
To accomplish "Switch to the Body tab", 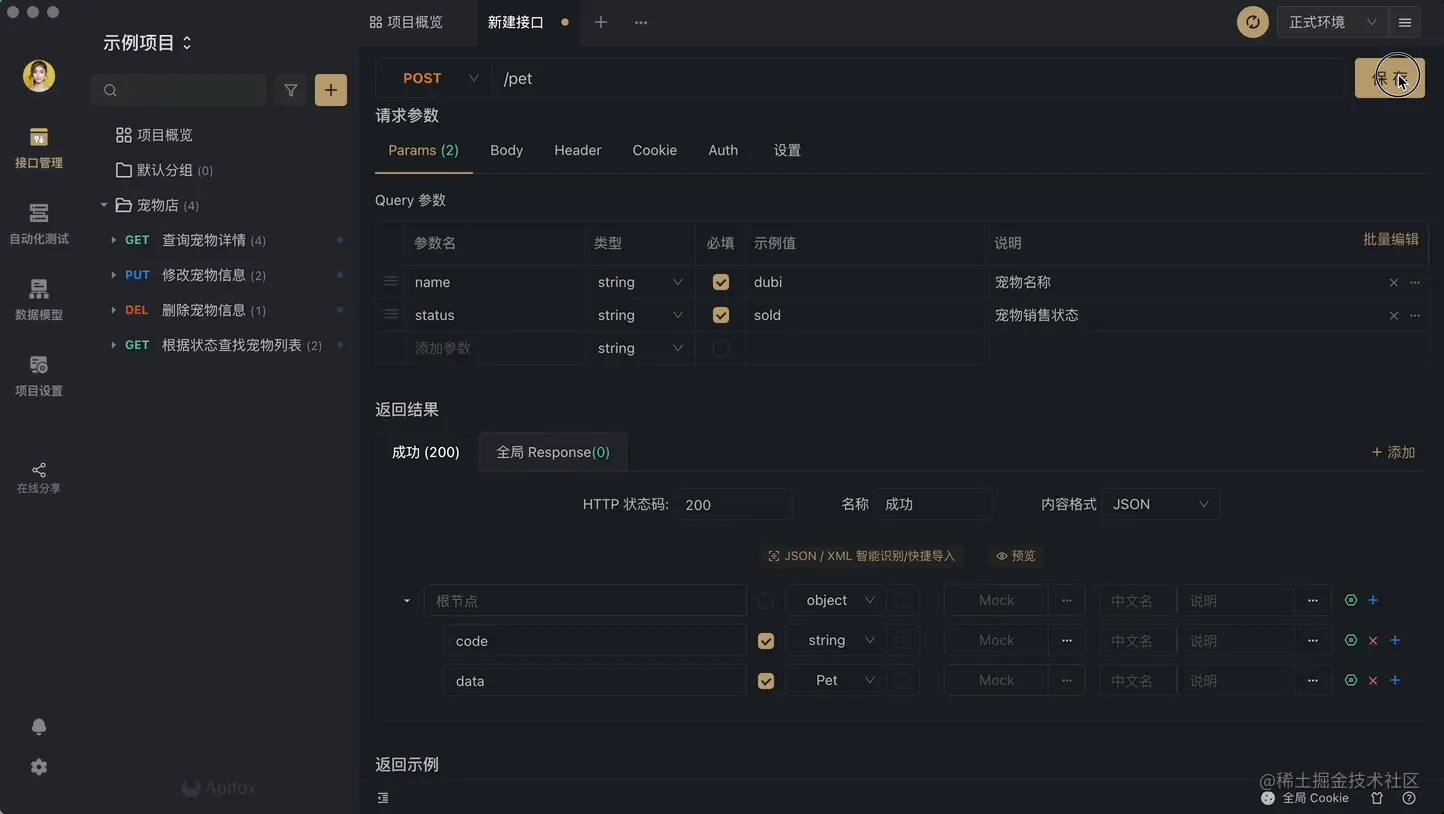I will click(x=506, y=150).
